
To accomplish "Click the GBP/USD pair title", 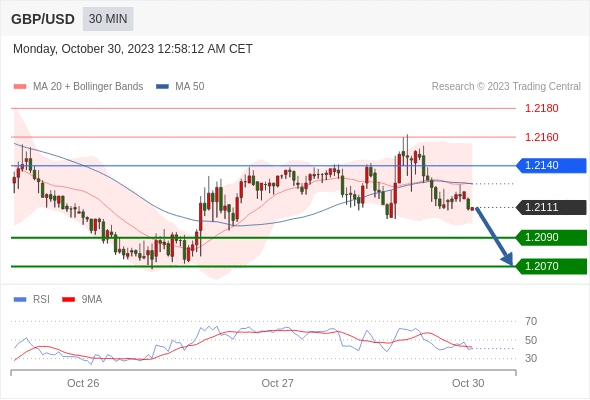I will (x=43, y=19).
